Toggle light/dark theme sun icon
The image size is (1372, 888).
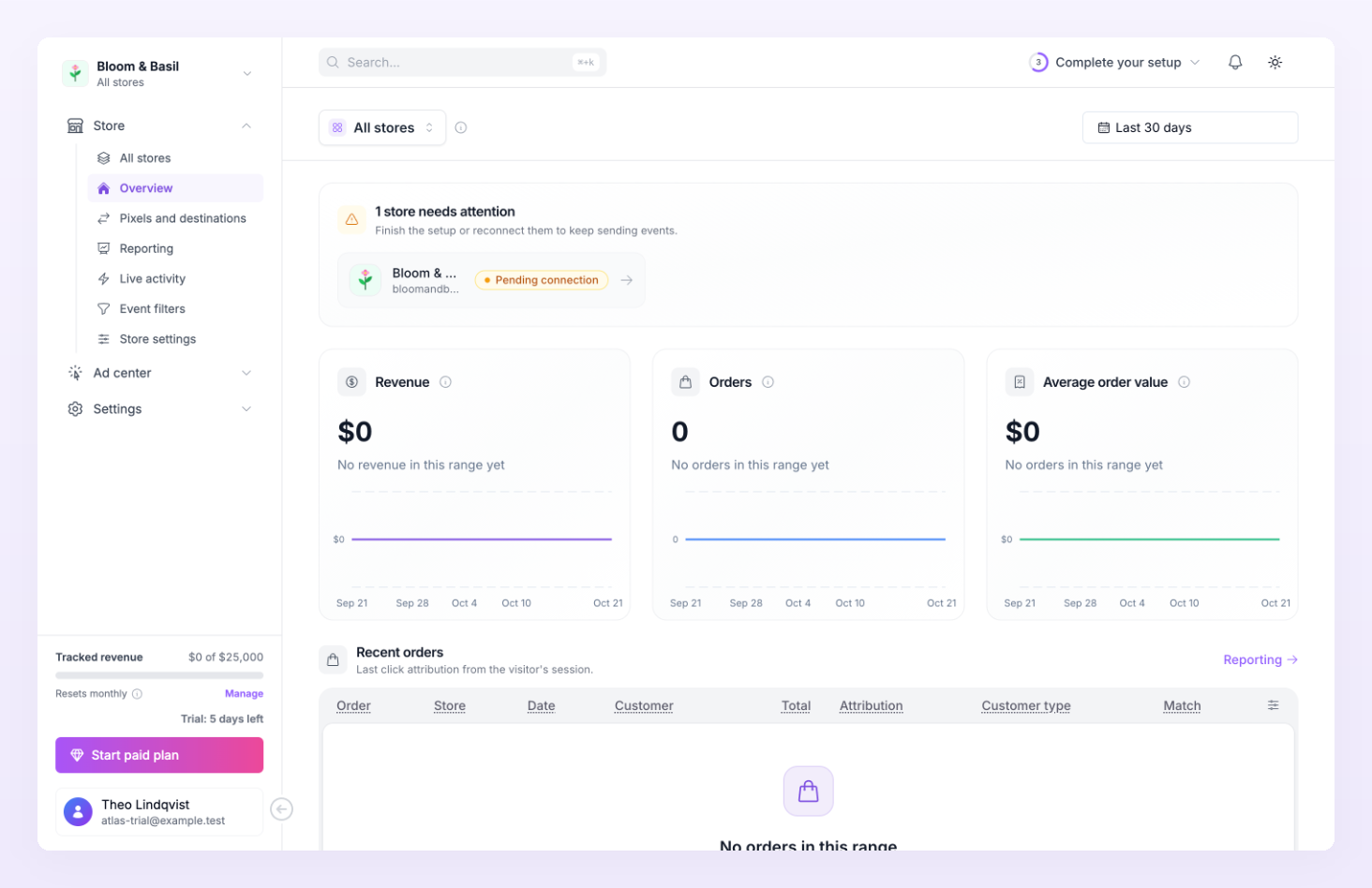[x=1275, y=63]
